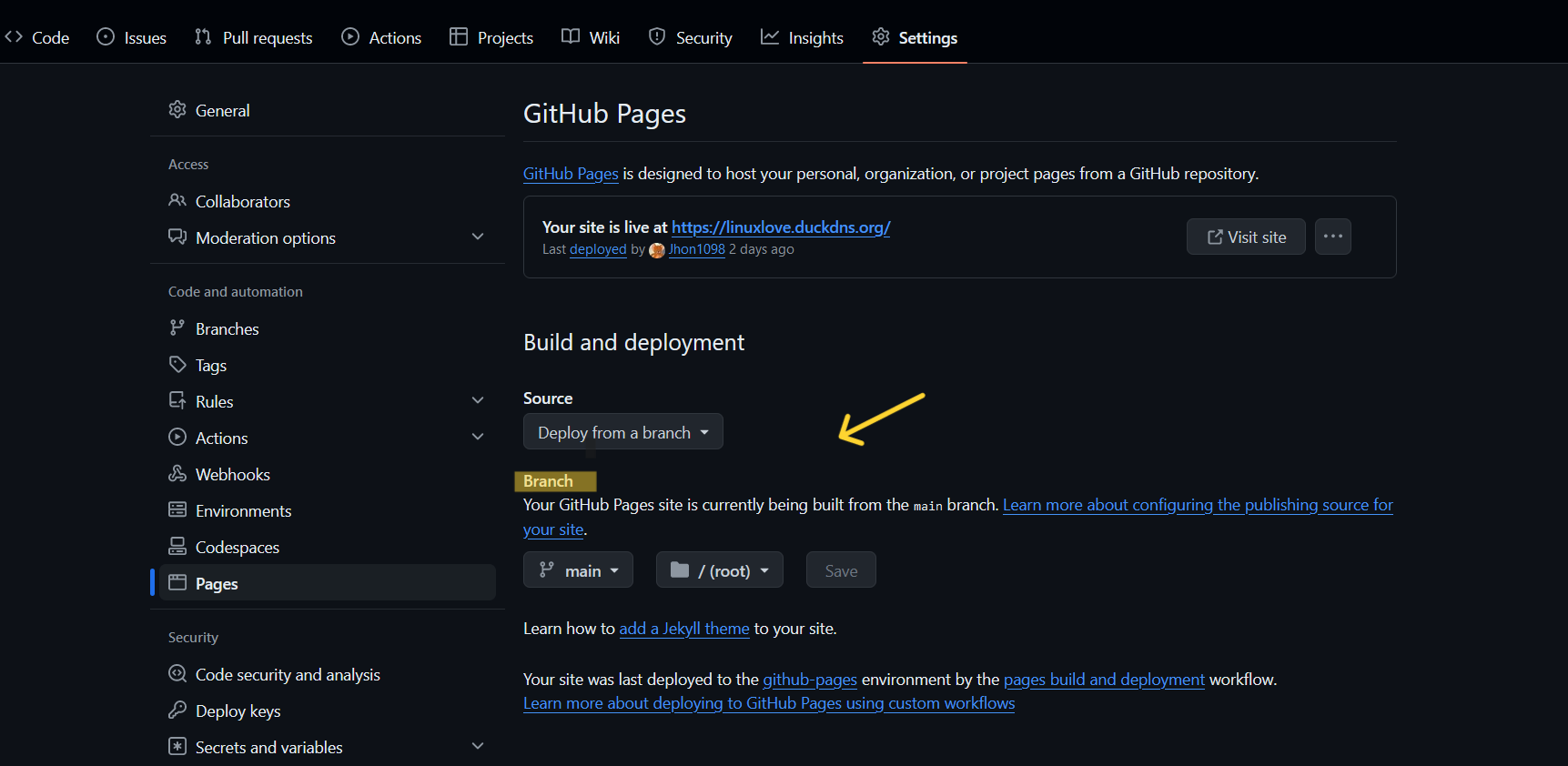1568x766 pixels.
Task: Click the Webhooks icon
Action: coord(177,473)
